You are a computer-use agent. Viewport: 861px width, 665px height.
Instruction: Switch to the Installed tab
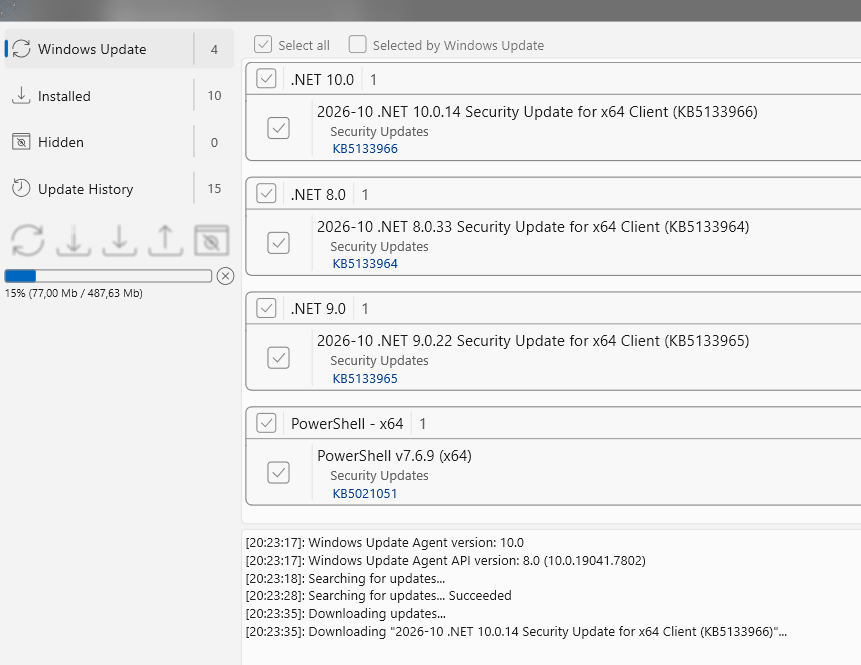(x=119, y=96)
